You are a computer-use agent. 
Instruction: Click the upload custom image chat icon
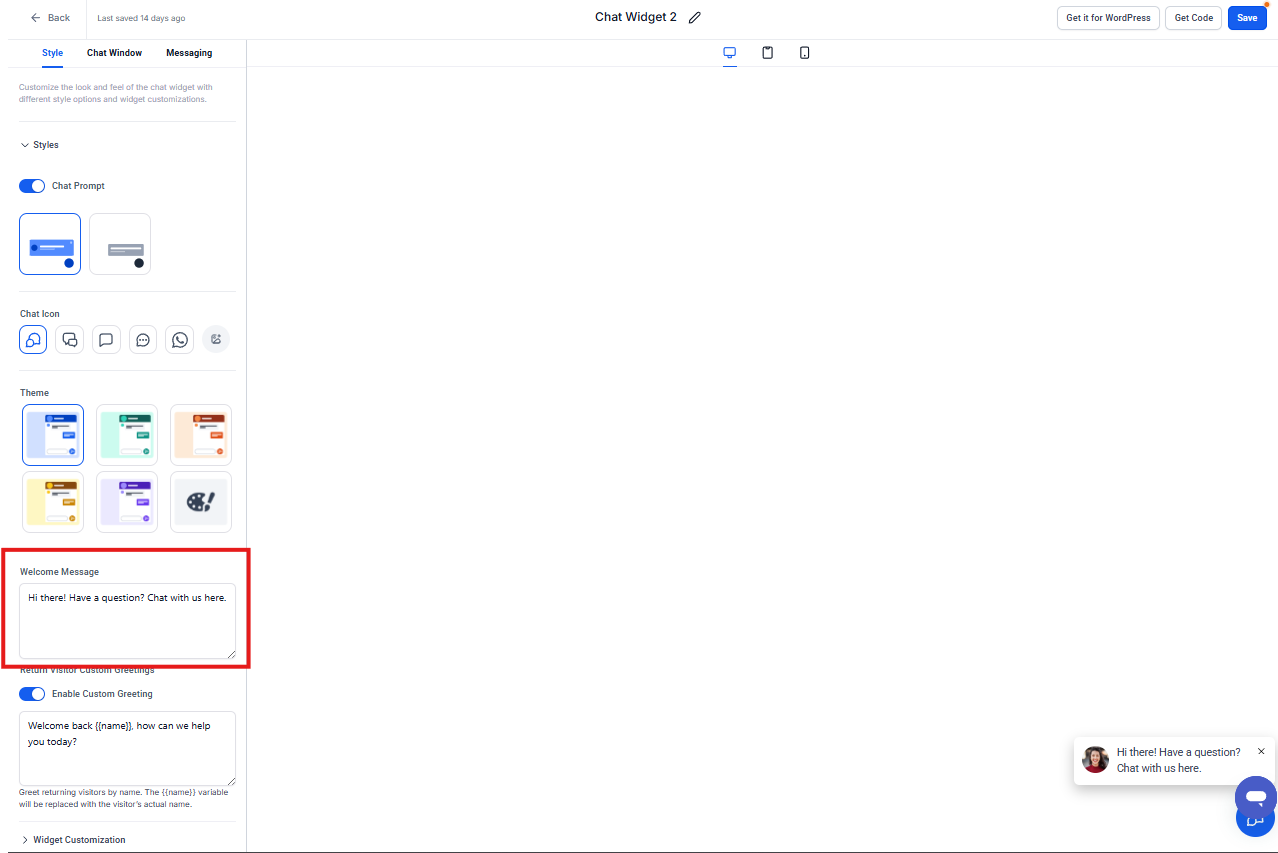216,340
